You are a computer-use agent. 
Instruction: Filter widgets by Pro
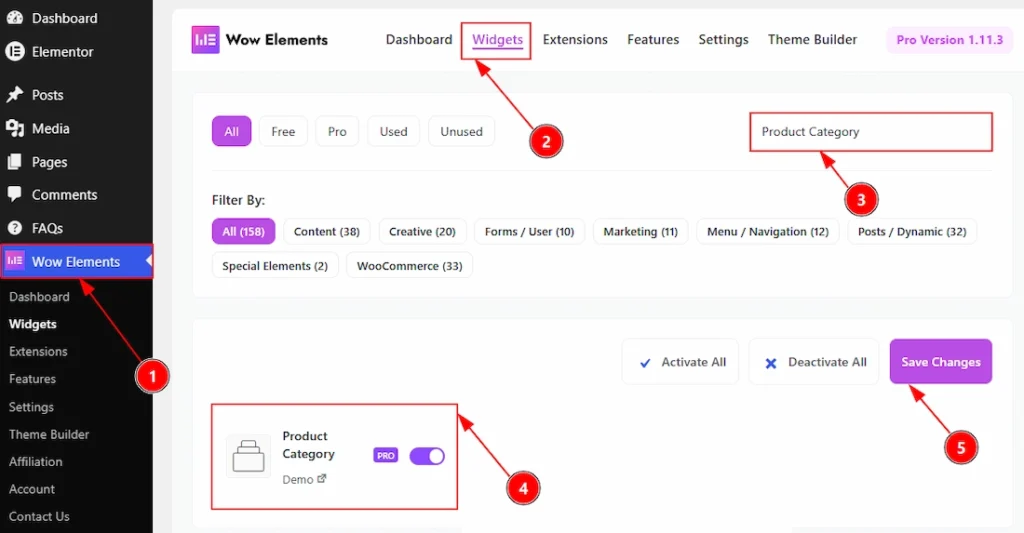[x=337, y=131]
